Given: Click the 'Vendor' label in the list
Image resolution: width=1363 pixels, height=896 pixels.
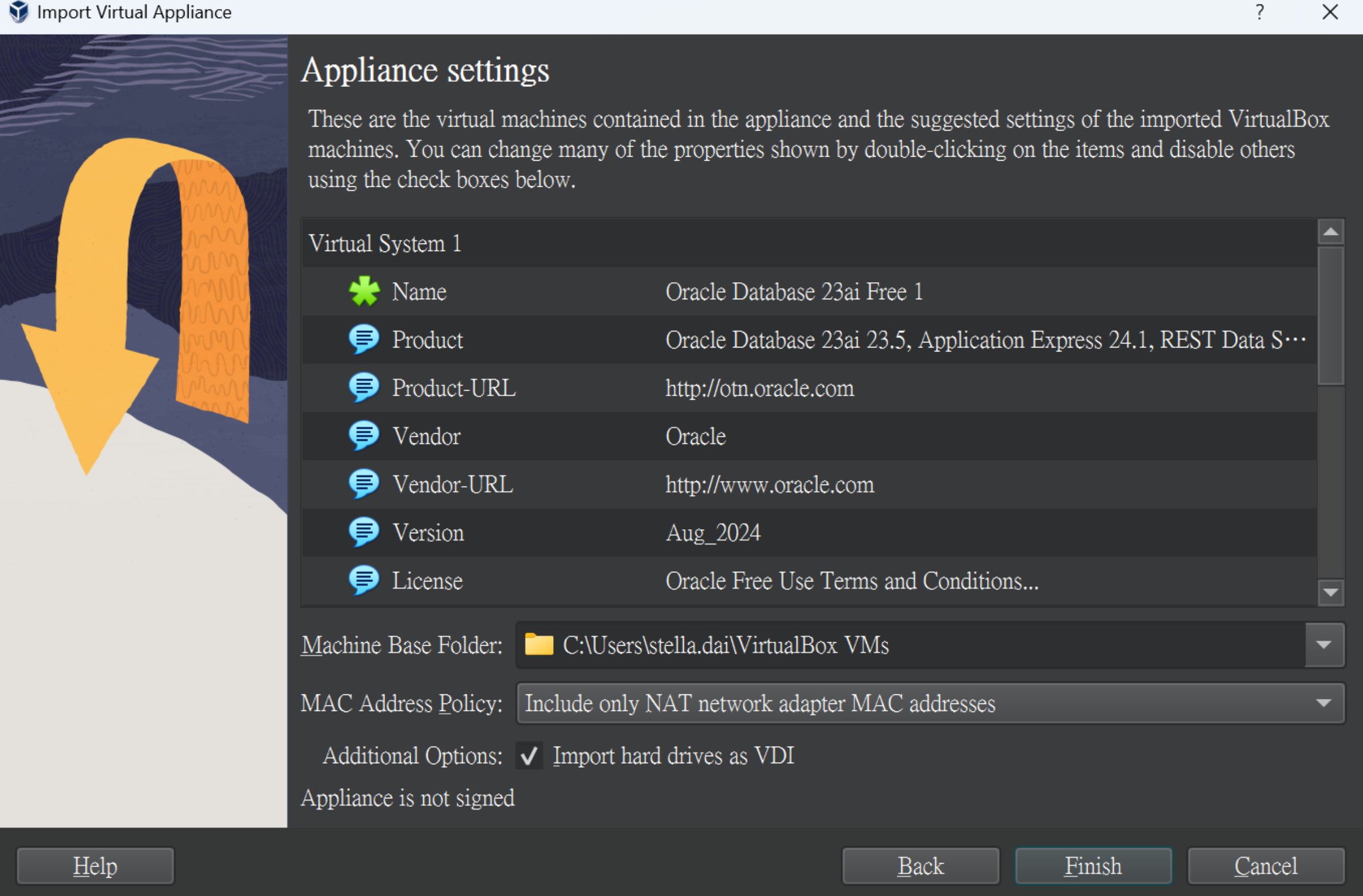Looking at the screenshot, I should tap(427, 436).
